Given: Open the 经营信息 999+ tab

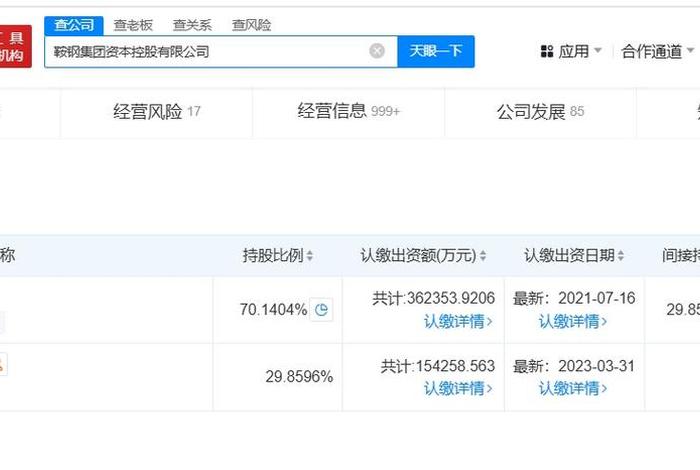Looking at the screenshot, I should (x=348, y=111).
